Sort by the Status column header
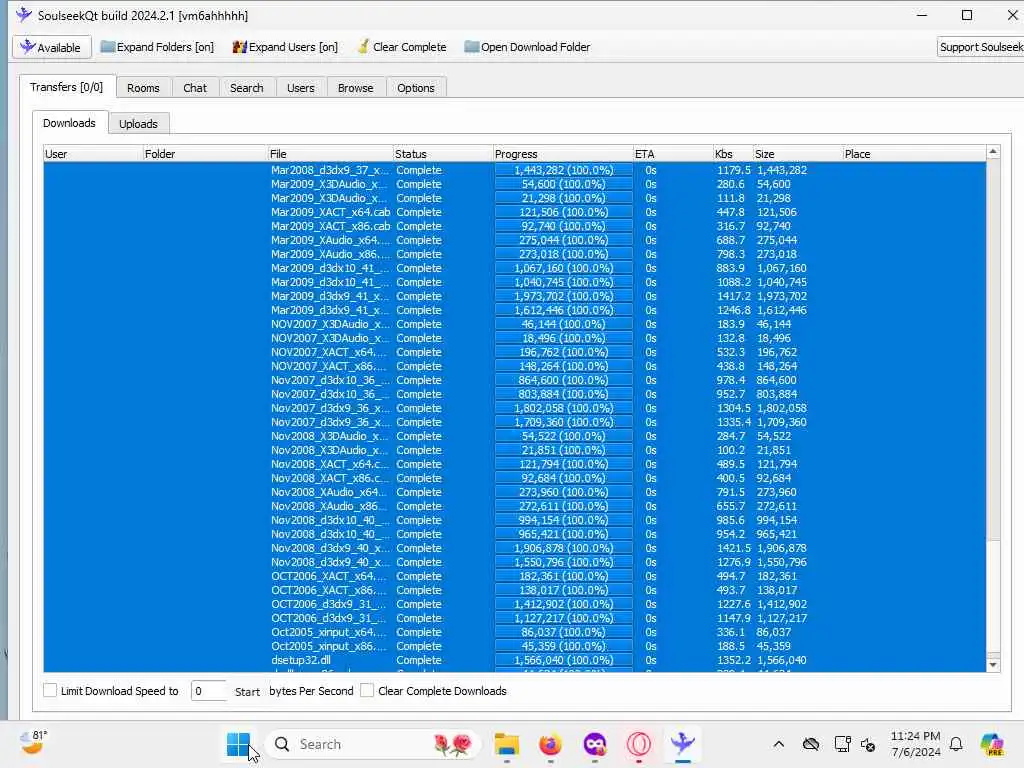The height and width of the screenshot is (768, 1024). [443, 154]
